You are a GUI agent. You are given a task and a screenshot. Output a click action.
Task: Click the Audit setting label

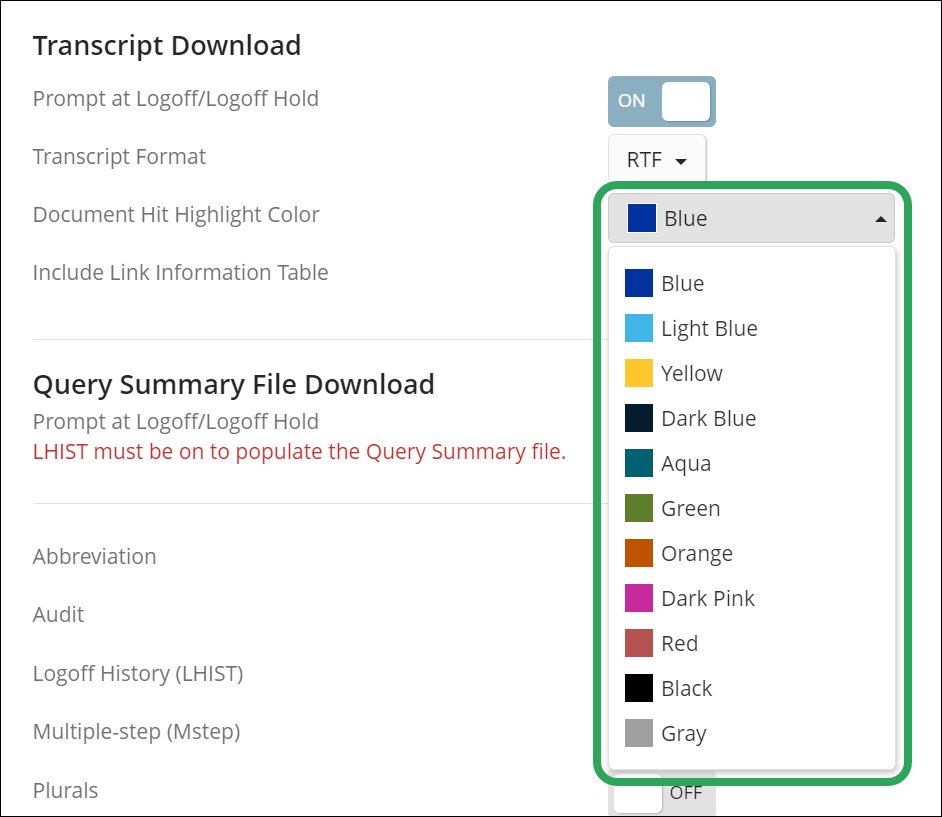coord(58,615)
